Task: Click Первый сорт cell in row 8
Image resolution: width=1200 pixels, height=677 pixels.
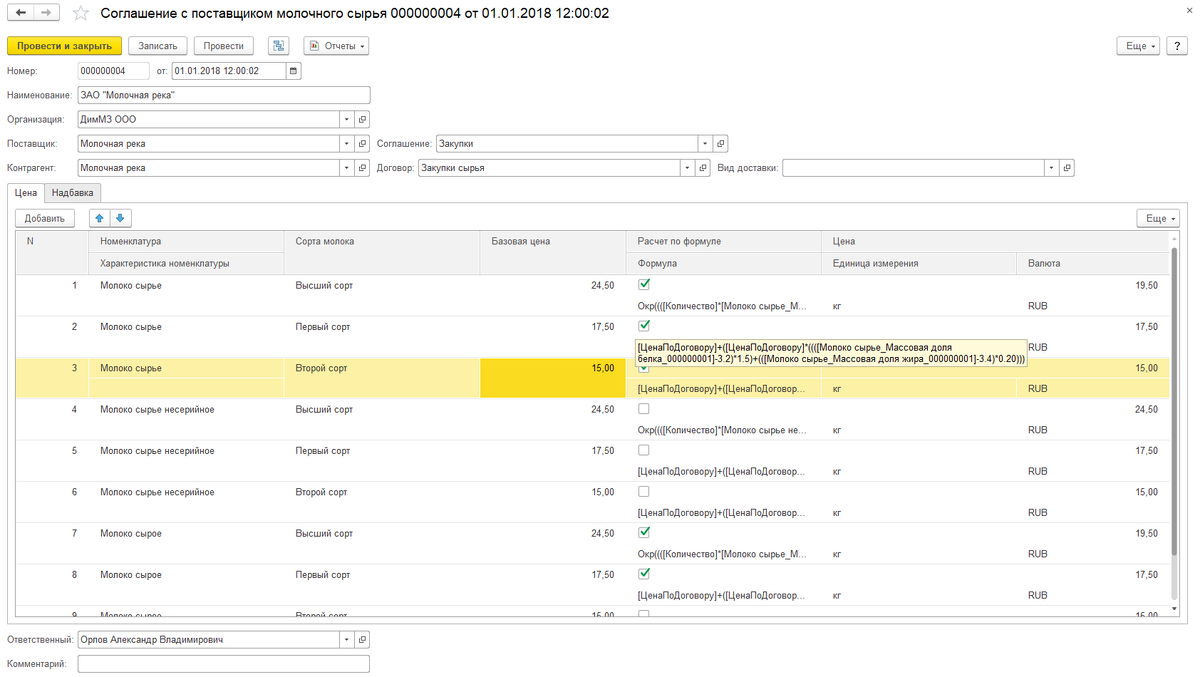Action: [x=382, y=575]
